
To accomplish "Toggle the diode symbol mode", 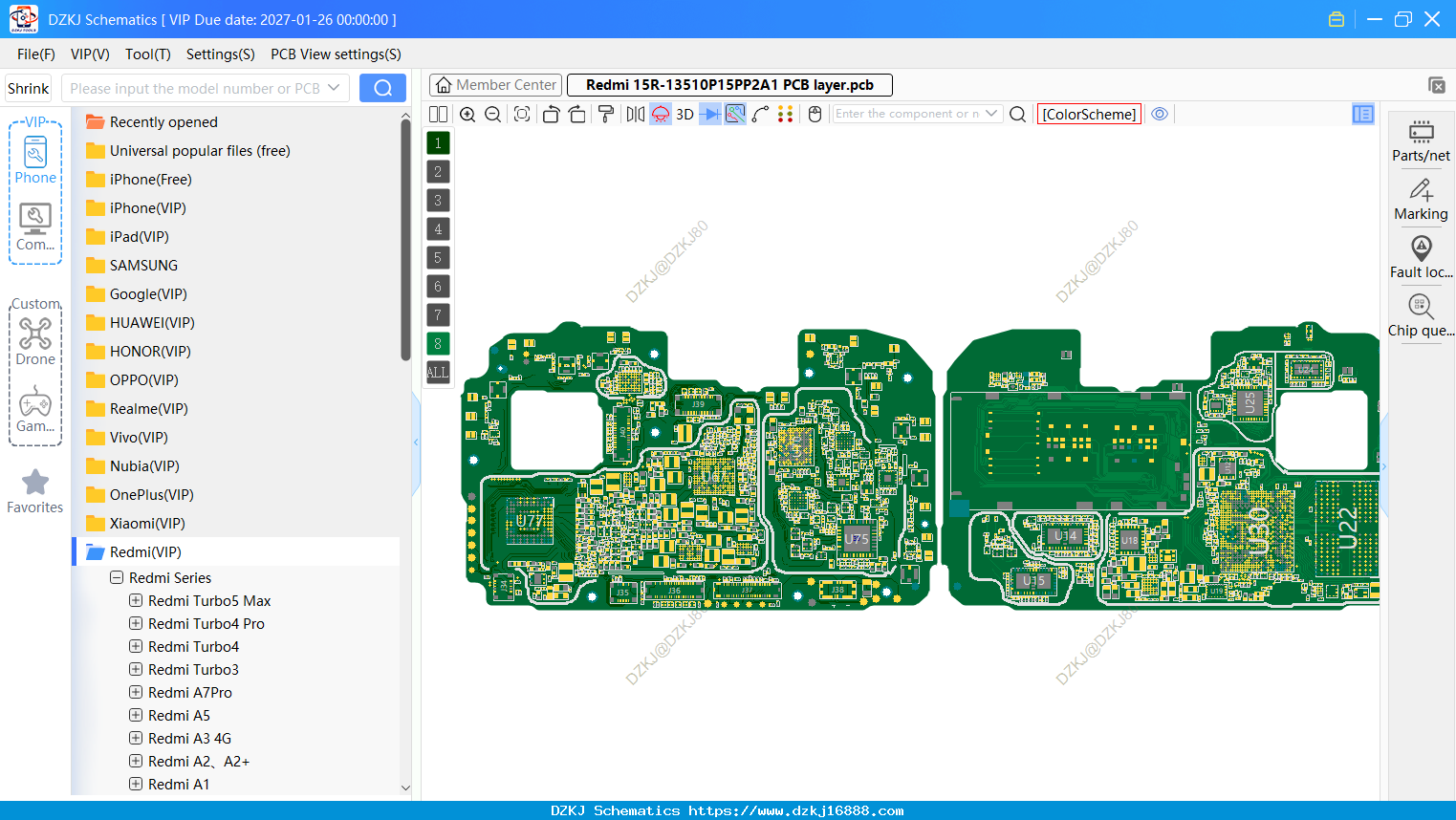I will pos(710,114).
